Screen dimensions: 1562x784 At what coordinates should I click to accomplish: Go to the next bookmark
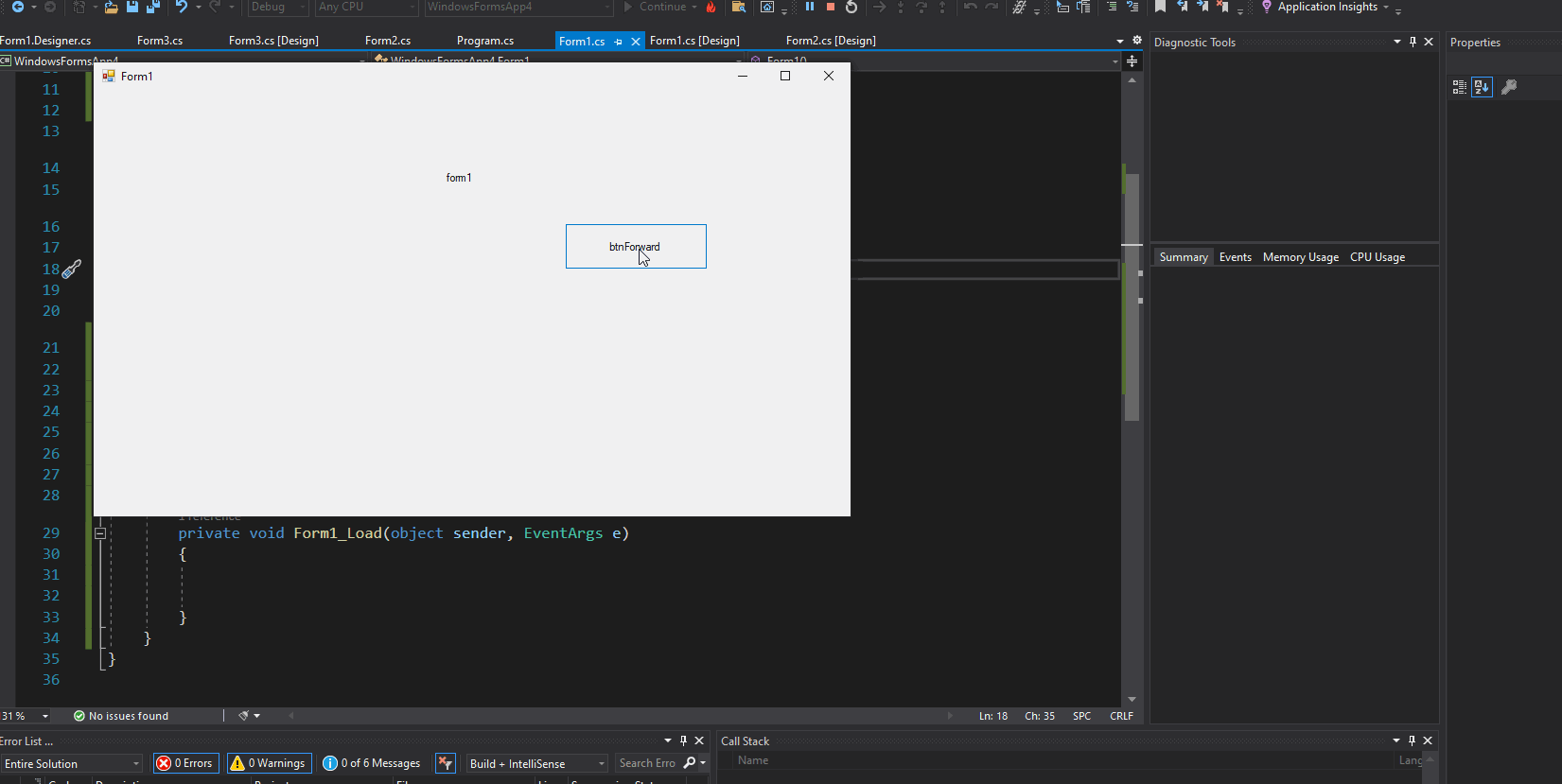click(1202, 7)
